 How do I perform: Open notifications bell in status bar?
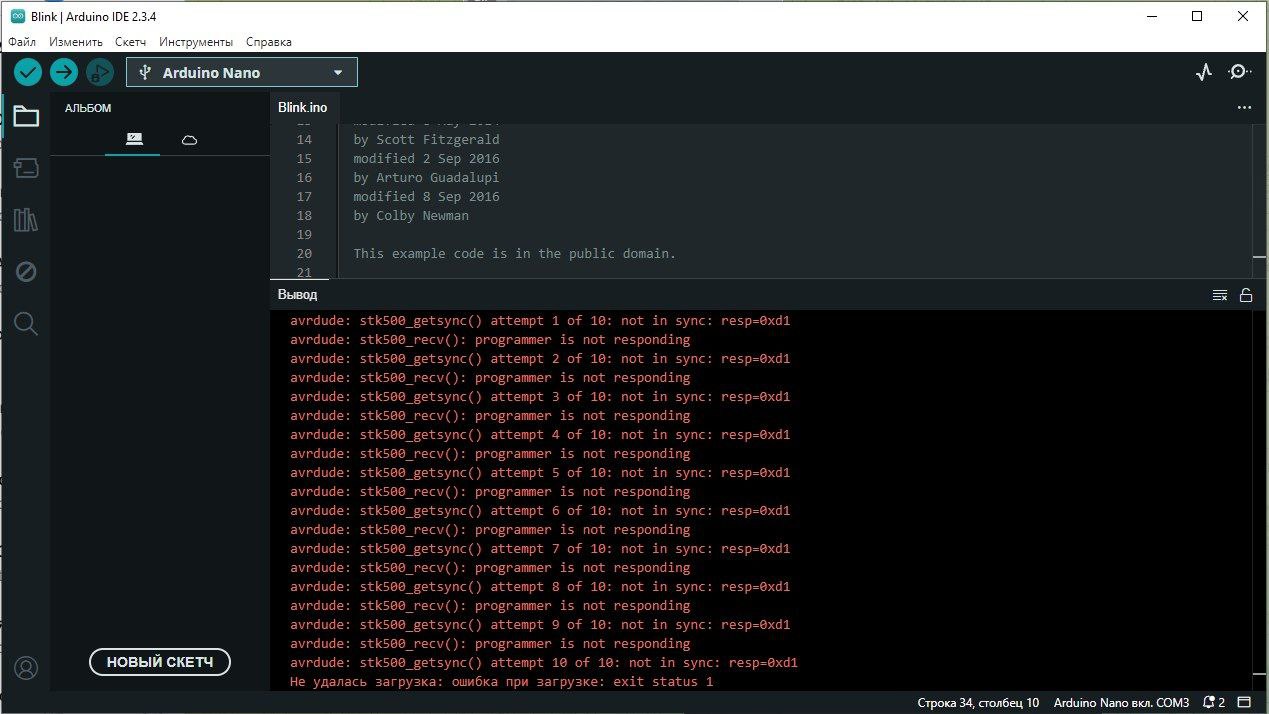click(x=1214, y=702)
